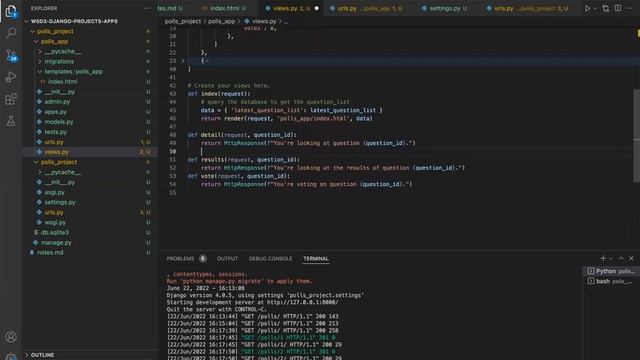Click line number 43 in the gutter
Viewport: 640px width, 360px height.
tap(173, 94)
